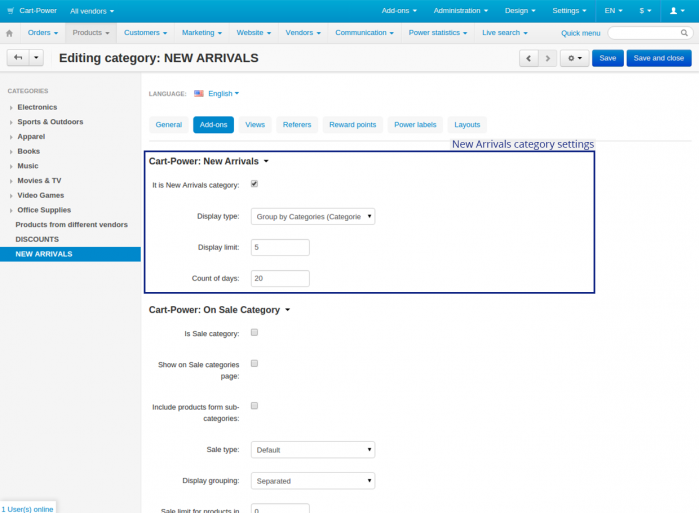Screen dimensions: 700x513
Task: Collapse Cart-Power: New Arrivals section
Action: [x=208, y=161]
